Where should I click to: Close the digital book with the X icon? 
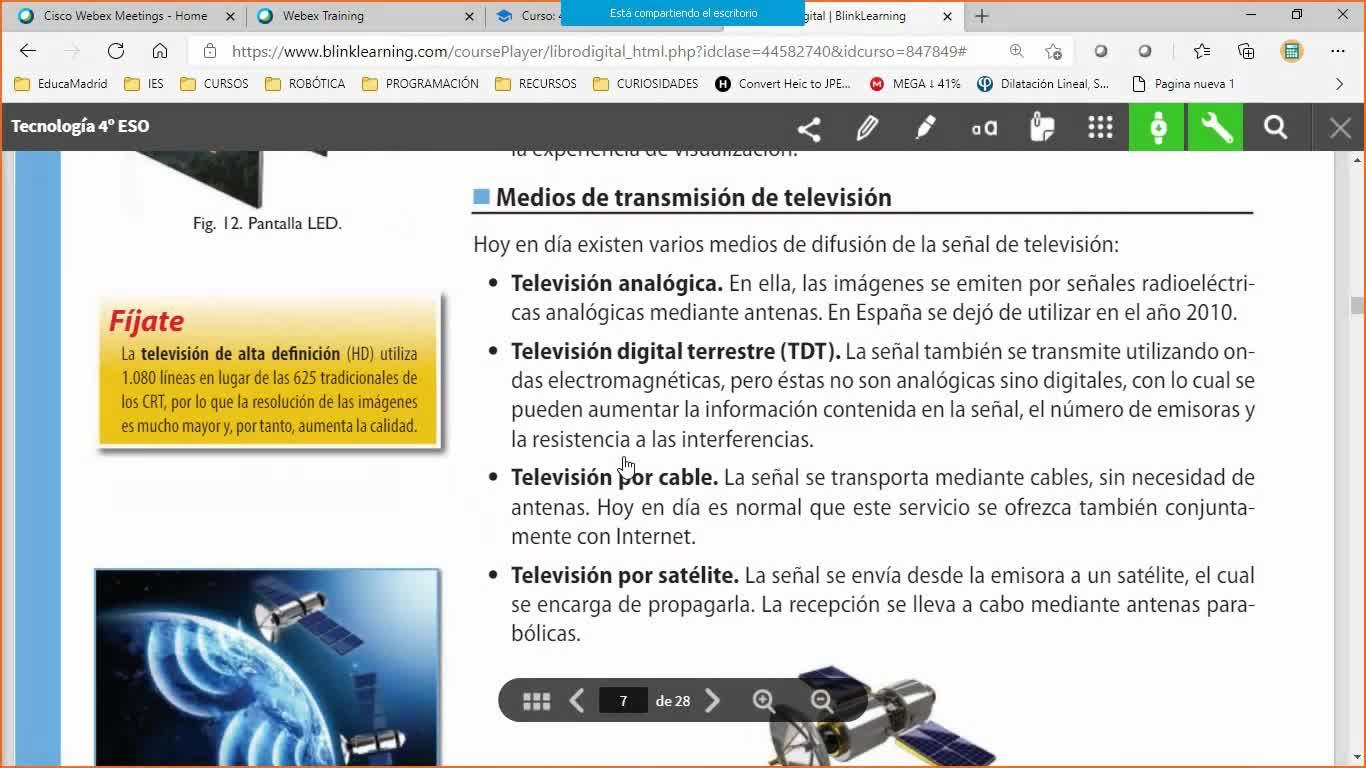(1340, 127)
